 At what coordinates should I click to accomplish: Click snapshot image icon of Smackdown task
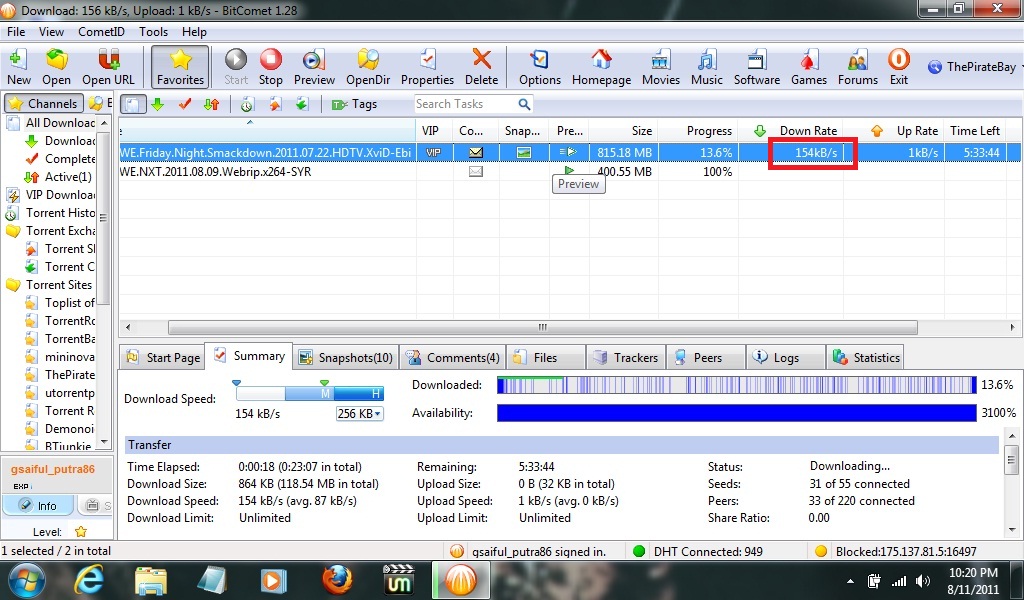pyautogui.click(x=524, y=152)
